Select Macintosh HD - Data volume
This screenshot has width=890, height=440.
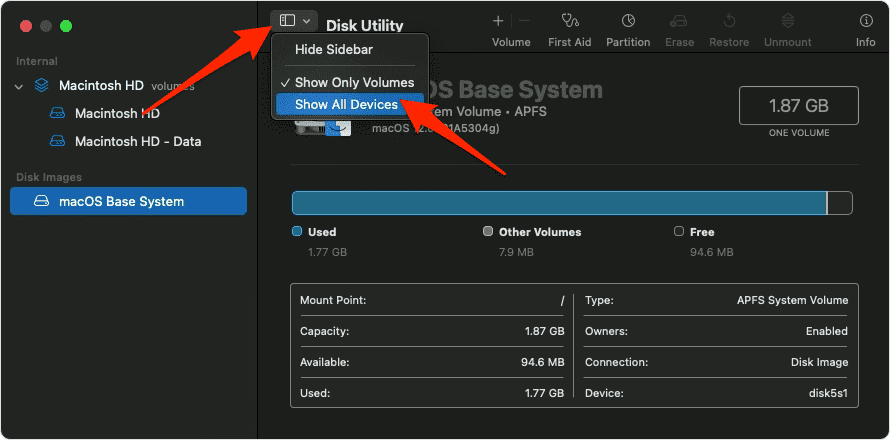pyautogui.click(x=137, y=142)
